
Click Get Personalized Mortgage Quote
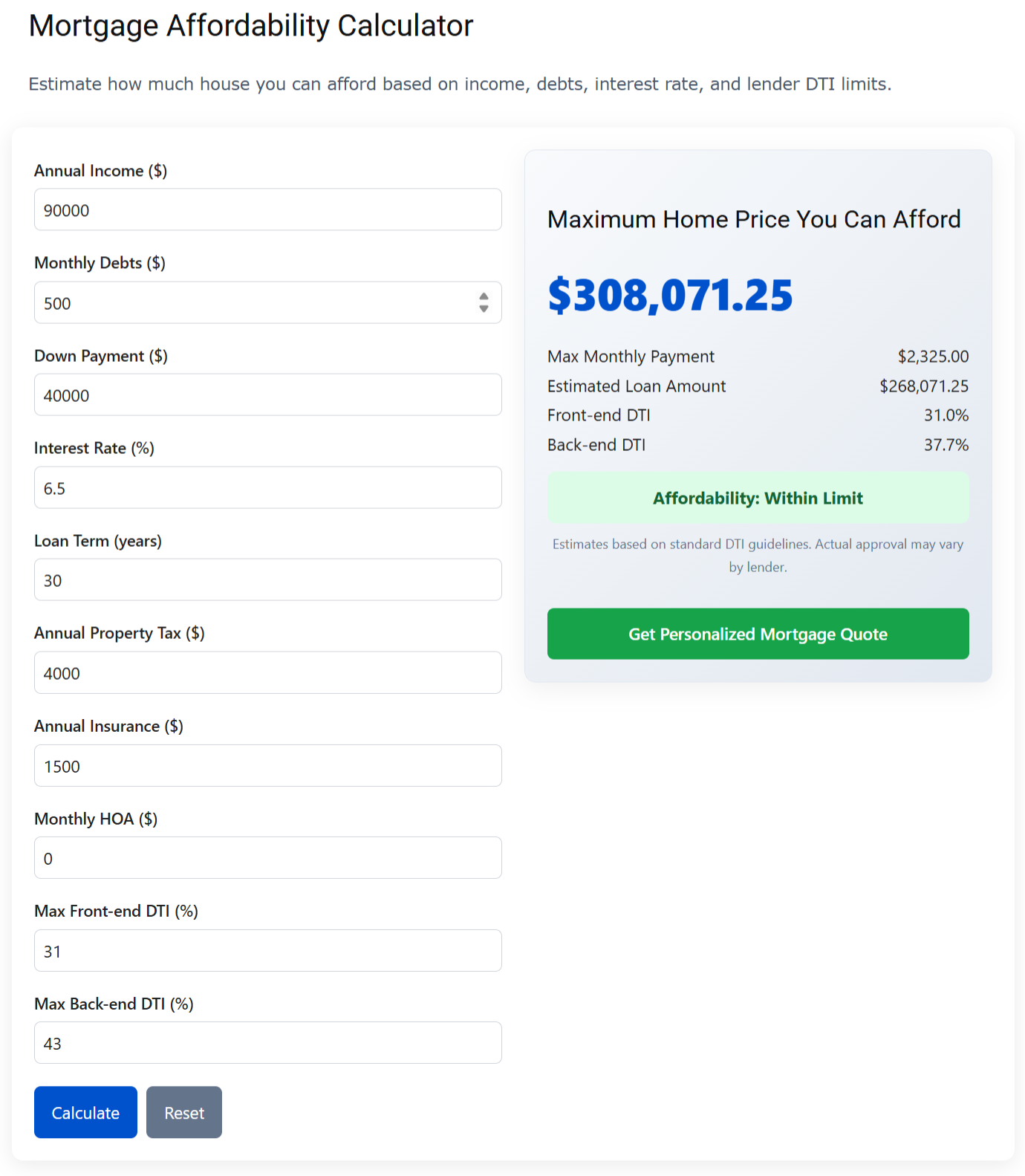pos(758,634)
